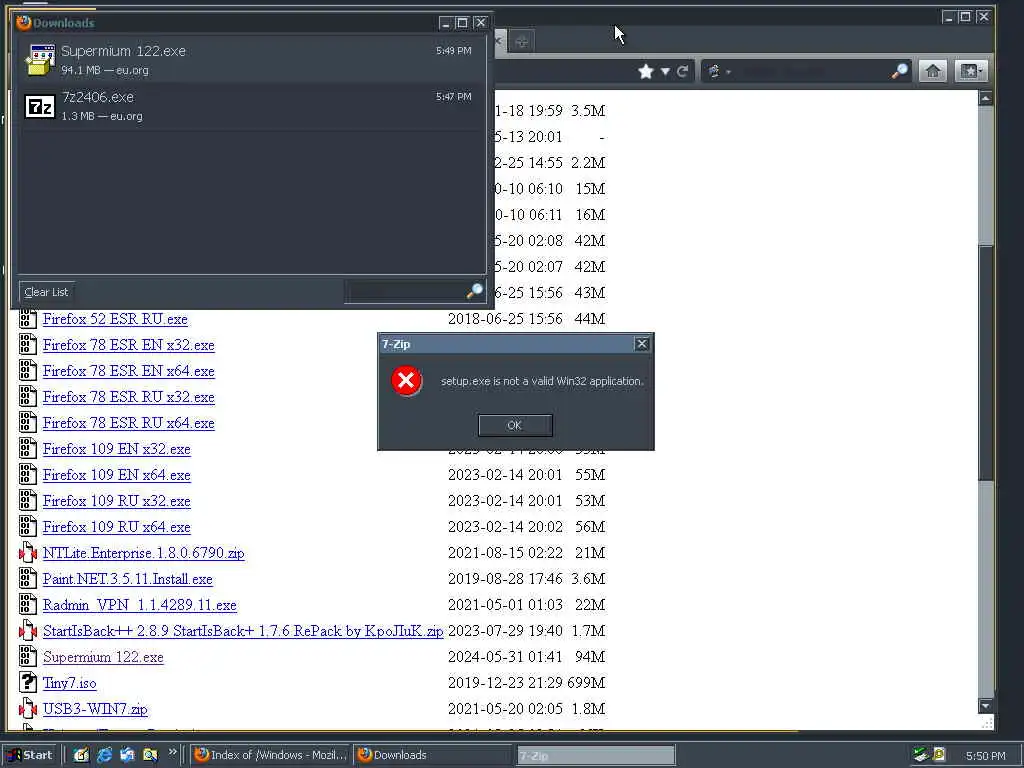This screenshot has width=1024, height=768.
Task: Click the archive icon beside NTLite.Enterprise zip
Action: click(x=27, y=553)
